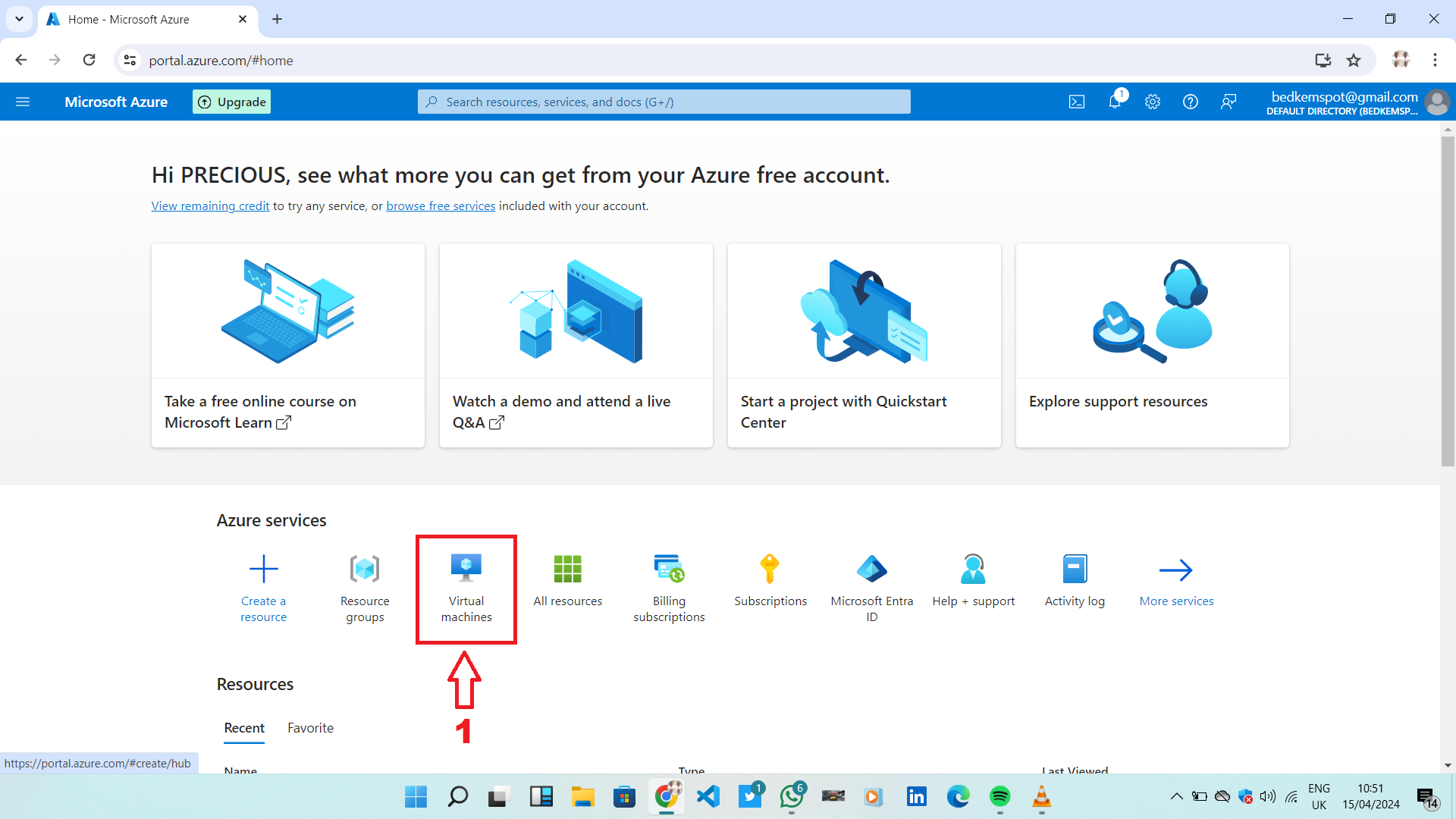Open the notifications bell
Screen dimensions: 1456x819
point(1115,102)
